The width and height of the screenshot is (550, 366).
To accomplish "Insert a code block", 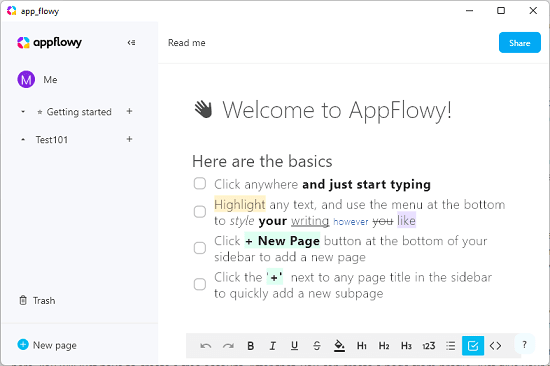I will [495, 346].
